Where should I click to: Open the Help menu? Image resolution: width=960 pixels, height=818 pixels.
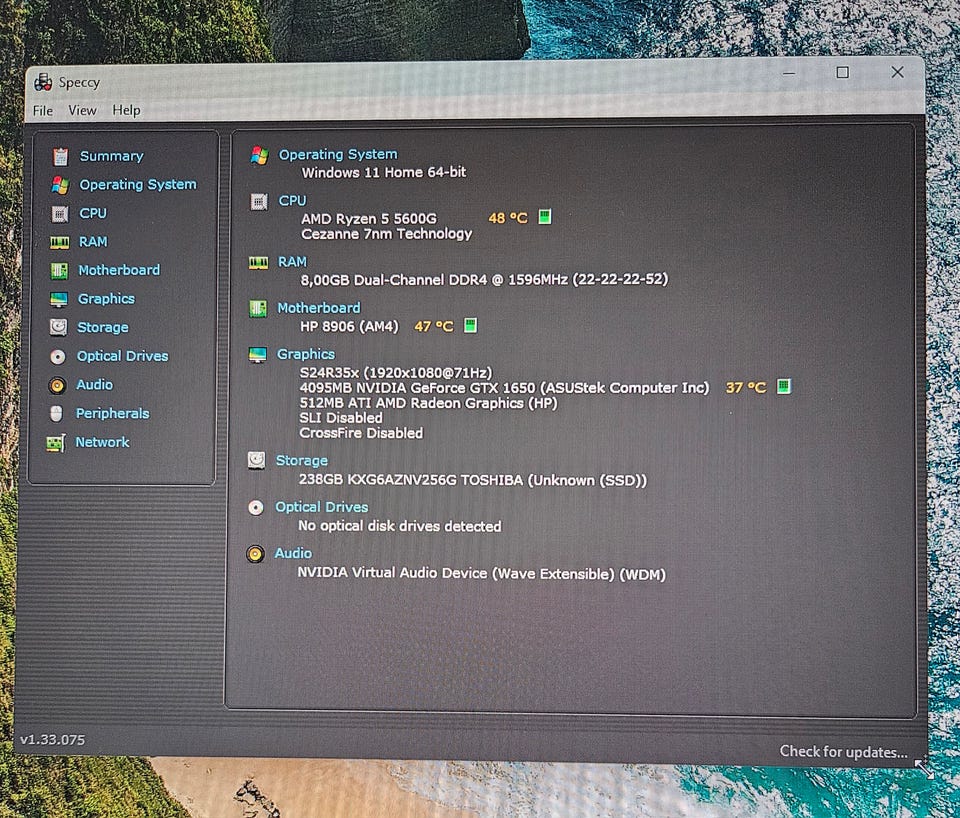tap(126, 110)
